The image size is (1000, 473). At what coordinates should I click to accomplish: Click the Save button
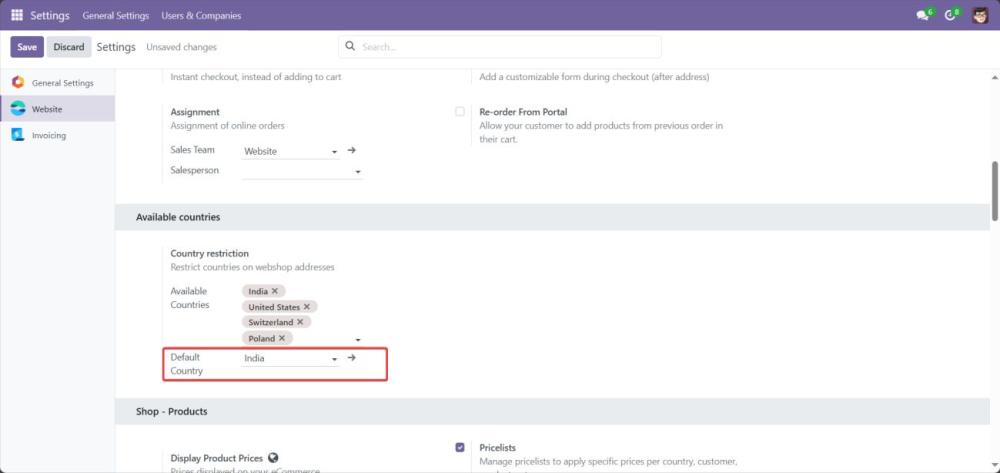[x=27, y=47]
